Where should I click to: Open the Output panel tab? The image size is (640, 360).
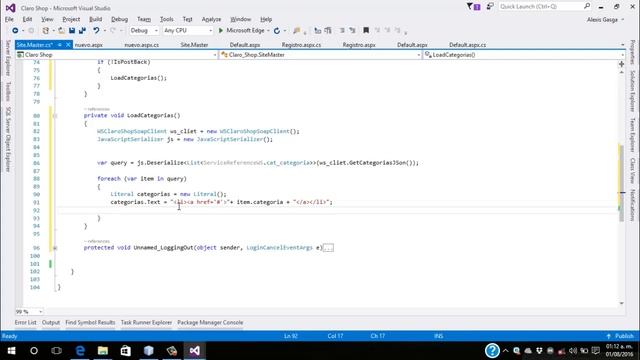pos(51,322)
